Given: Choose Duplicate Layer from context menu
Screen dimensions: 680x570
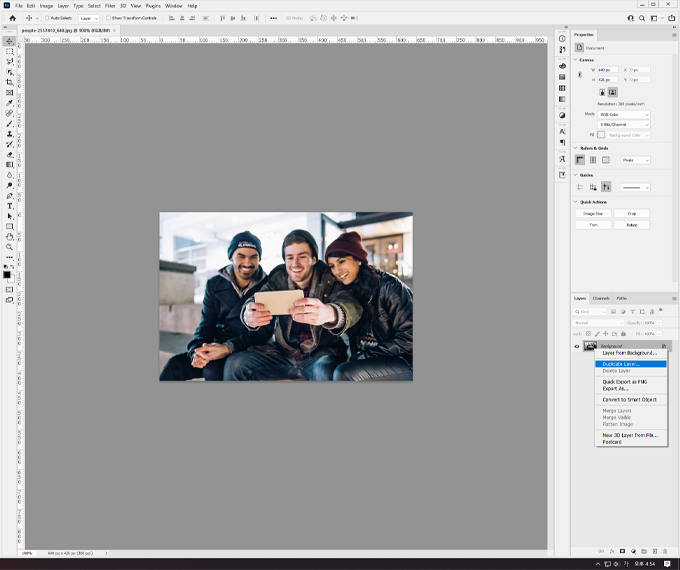Looking at the screenshot, I should [631, 364].
